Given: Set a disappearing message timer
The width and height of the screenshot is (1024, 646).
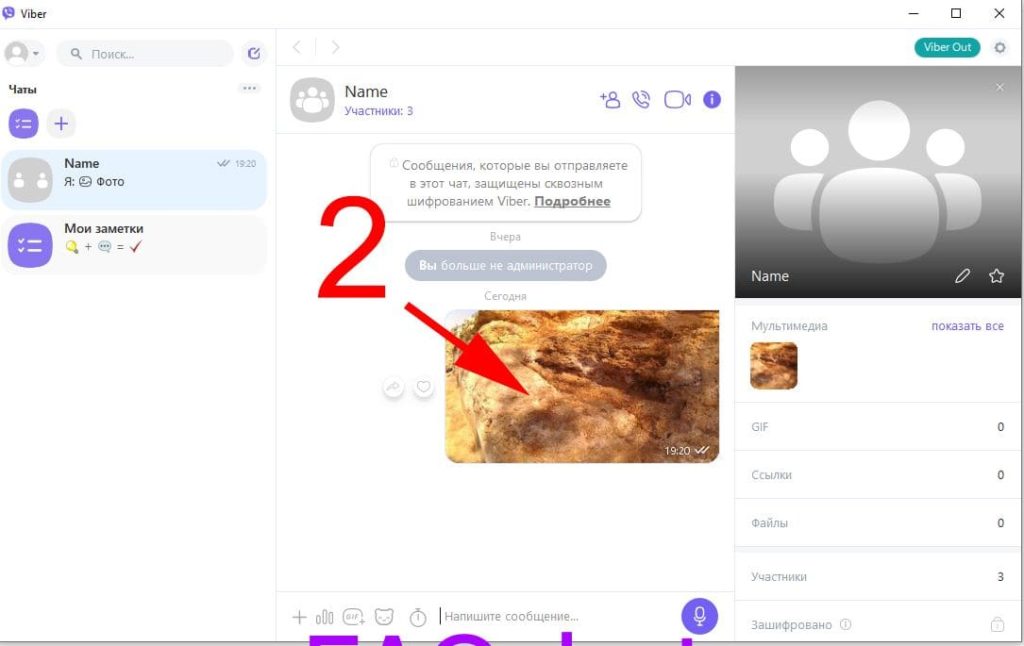Looking at the screenshot, I should [x=418, y=617].
